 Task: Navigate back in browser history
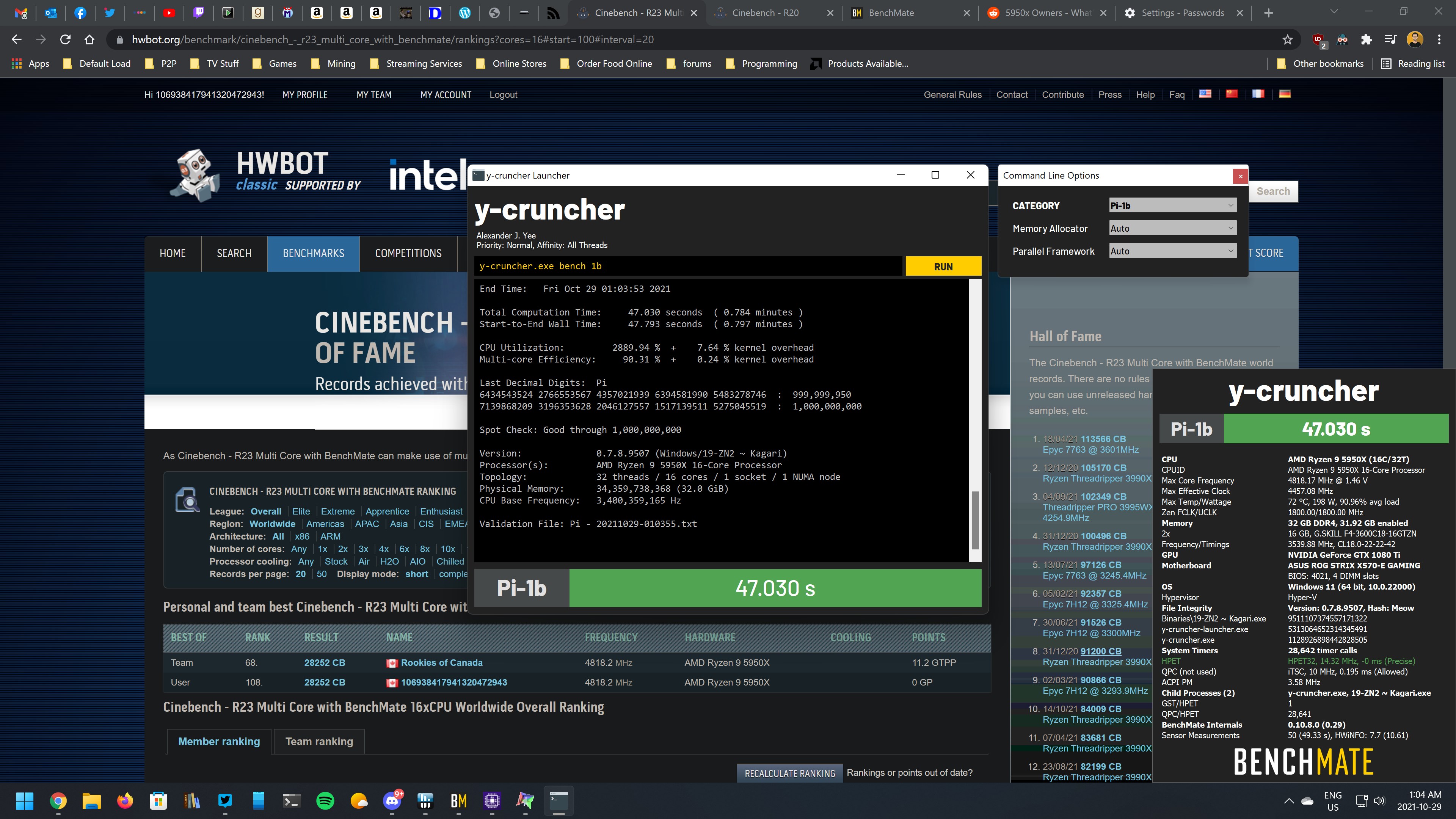pos(16,39)
